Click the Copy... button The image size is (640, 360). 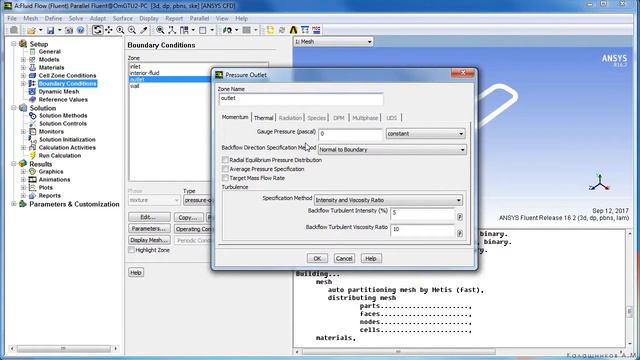click(188, 217)
